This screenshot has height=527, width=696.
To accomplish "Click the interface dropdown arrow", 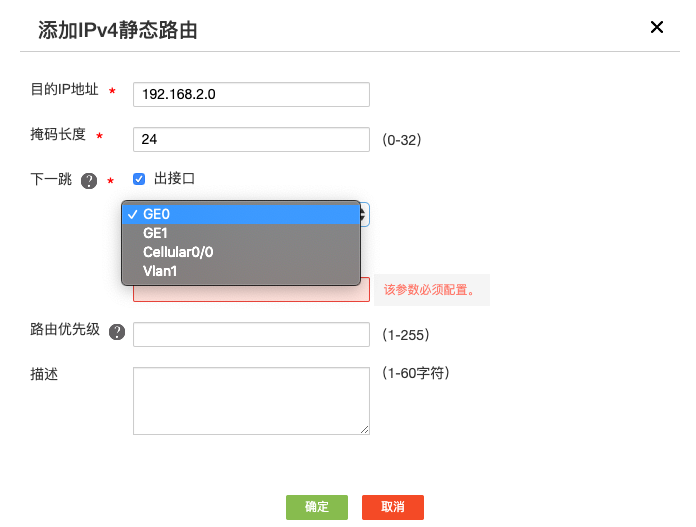I will (364, 214).
